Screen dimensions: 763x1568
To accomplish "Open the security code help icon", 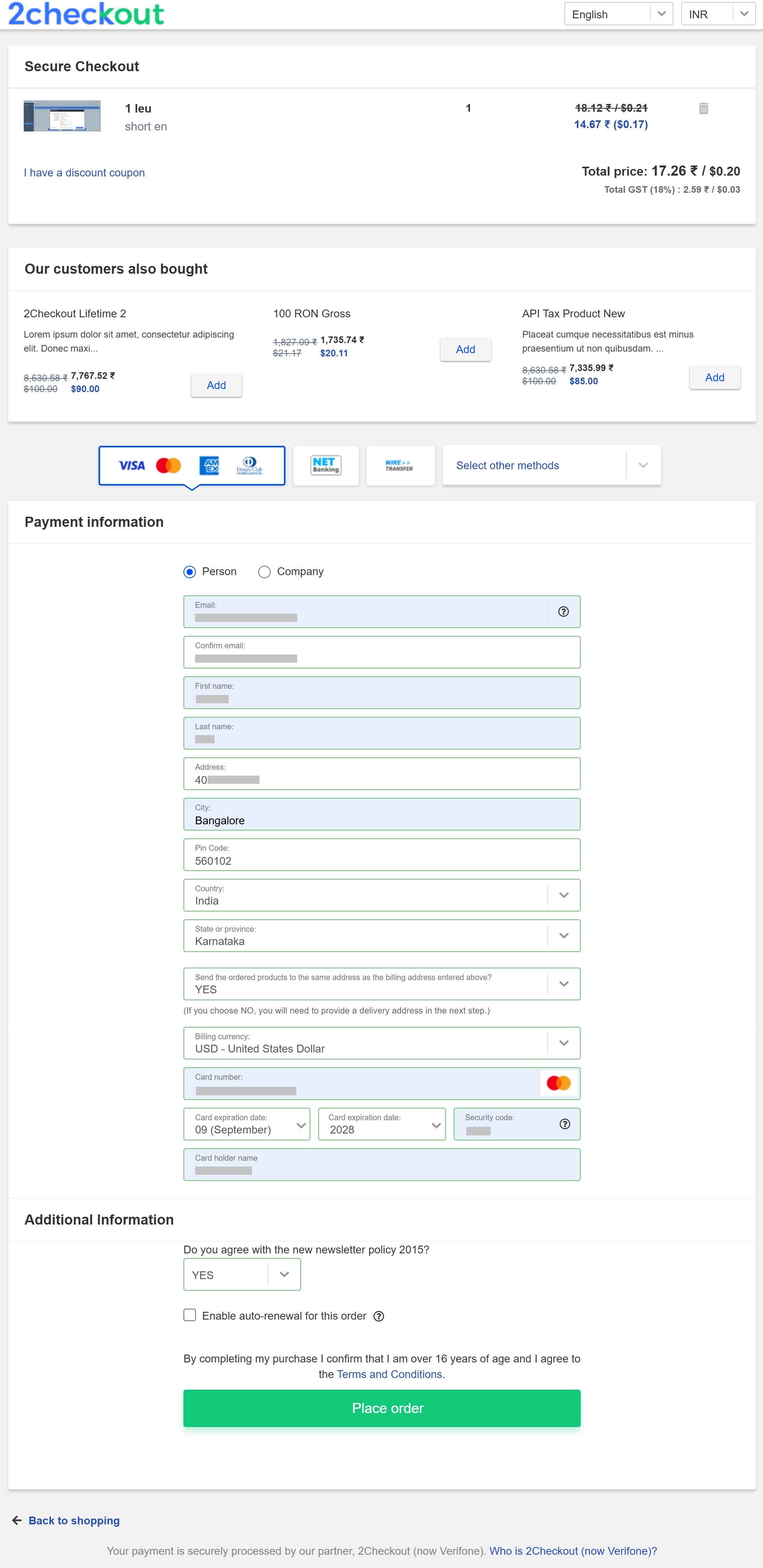I will click(564, 1124).
